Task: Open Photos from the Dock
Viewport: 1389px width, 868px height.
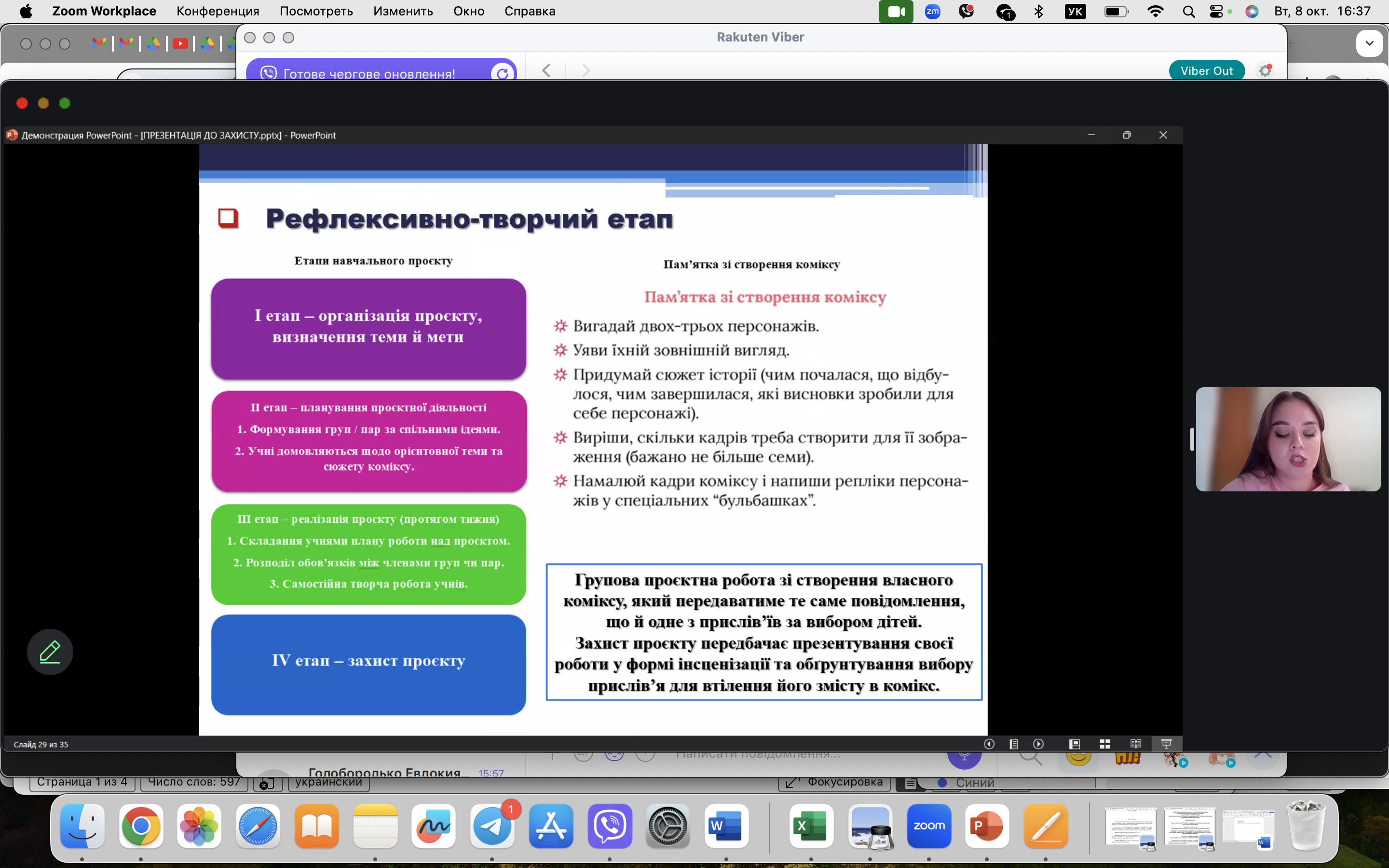Action: [199, 826]
